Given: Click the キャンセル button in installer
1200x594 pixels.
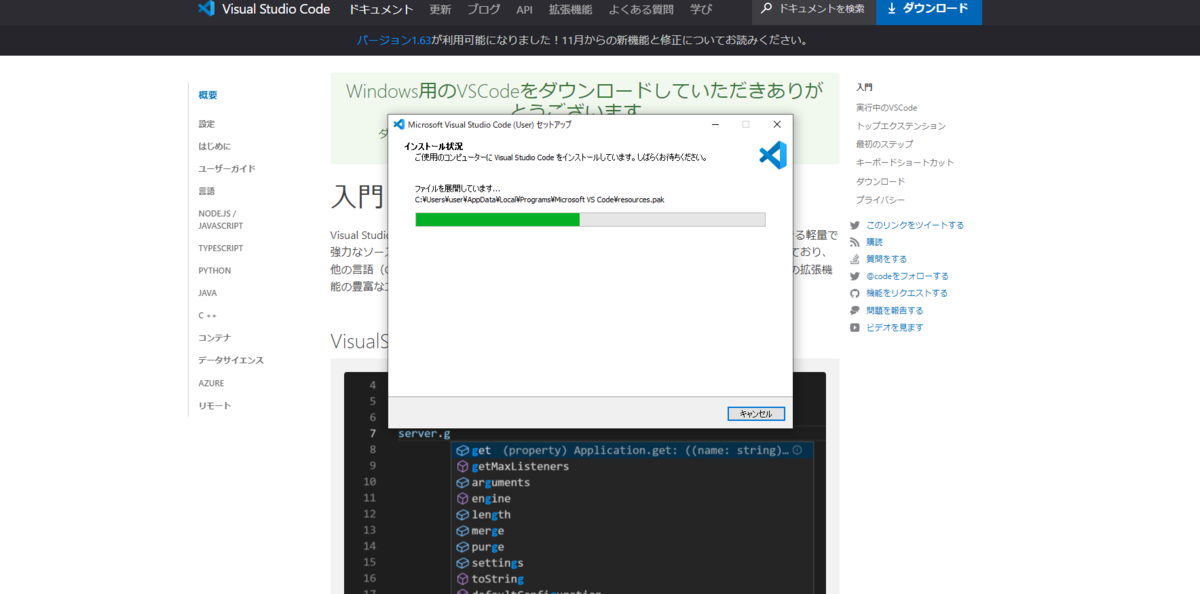Looking at the screenshot, I should point(756,413).
